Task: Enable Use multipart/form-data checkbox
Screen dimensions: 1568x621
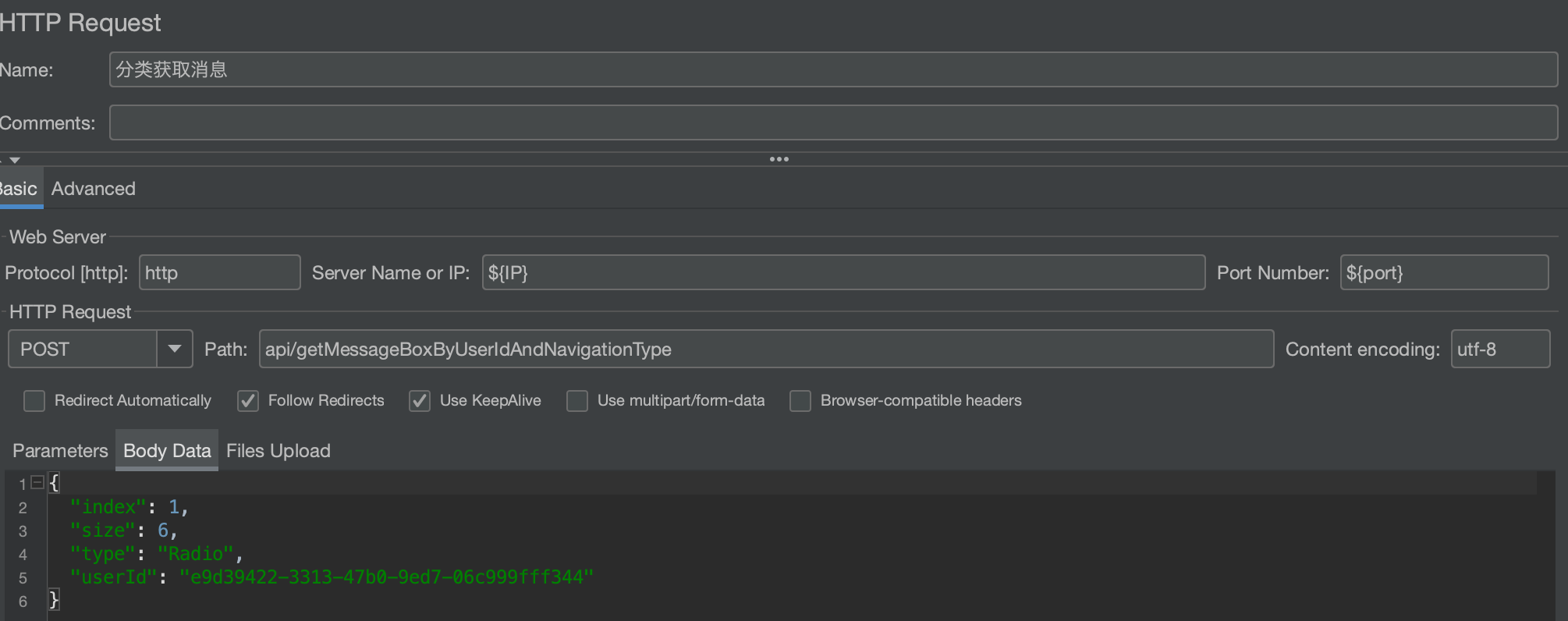Action: (x=577, y=401)
